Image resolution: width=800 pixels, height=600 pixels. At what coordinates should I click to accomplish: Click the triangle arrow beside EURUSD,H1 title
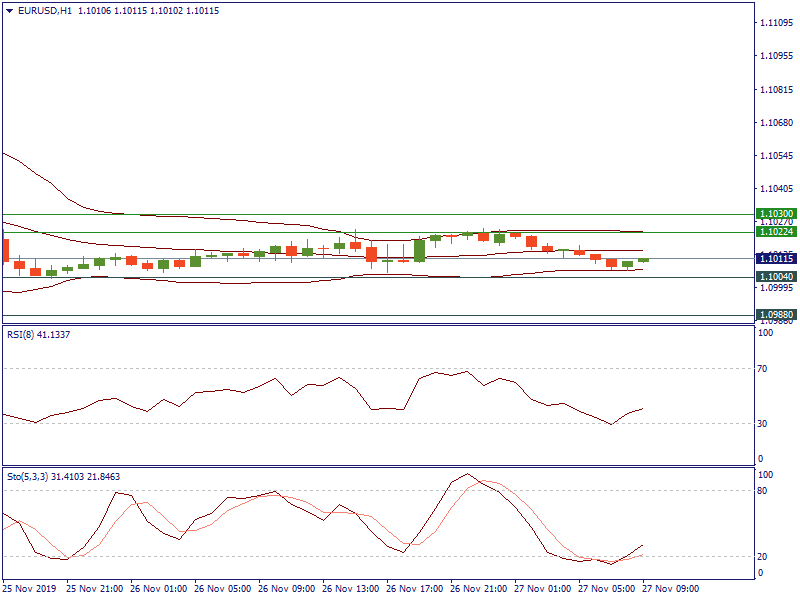click(x=9, y=11)
